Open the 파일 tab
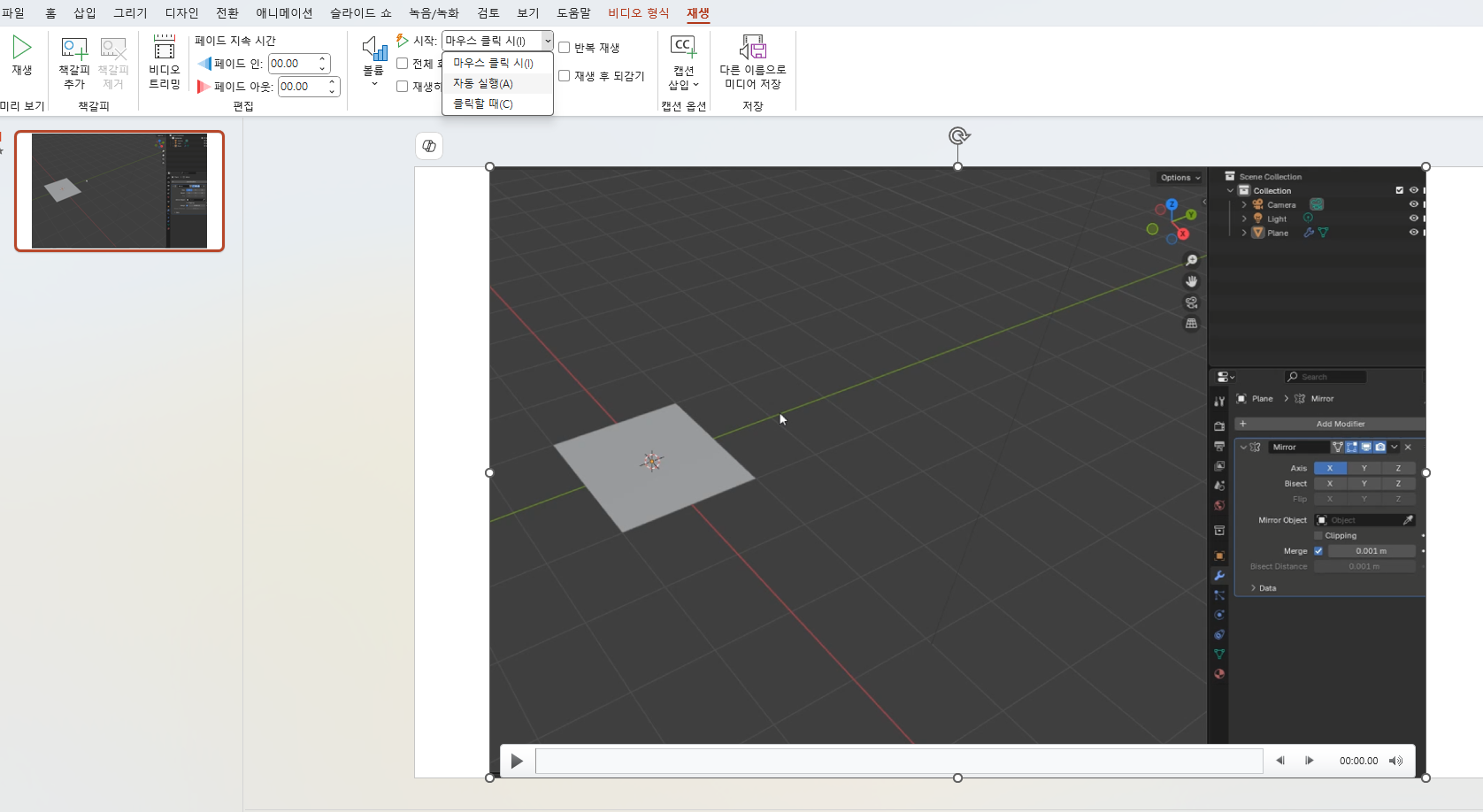 14,13
